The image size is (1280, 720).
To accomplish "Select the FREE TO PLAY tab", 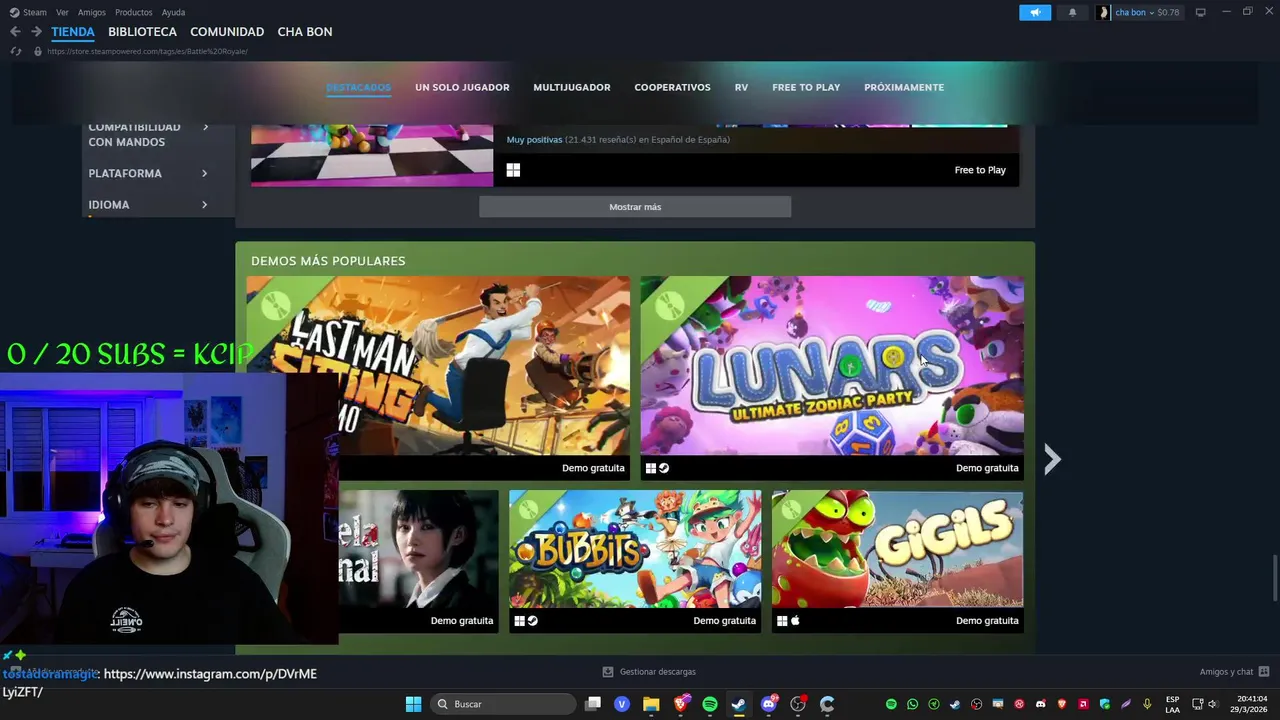I will pyautogui.click(x=806, y=87).
